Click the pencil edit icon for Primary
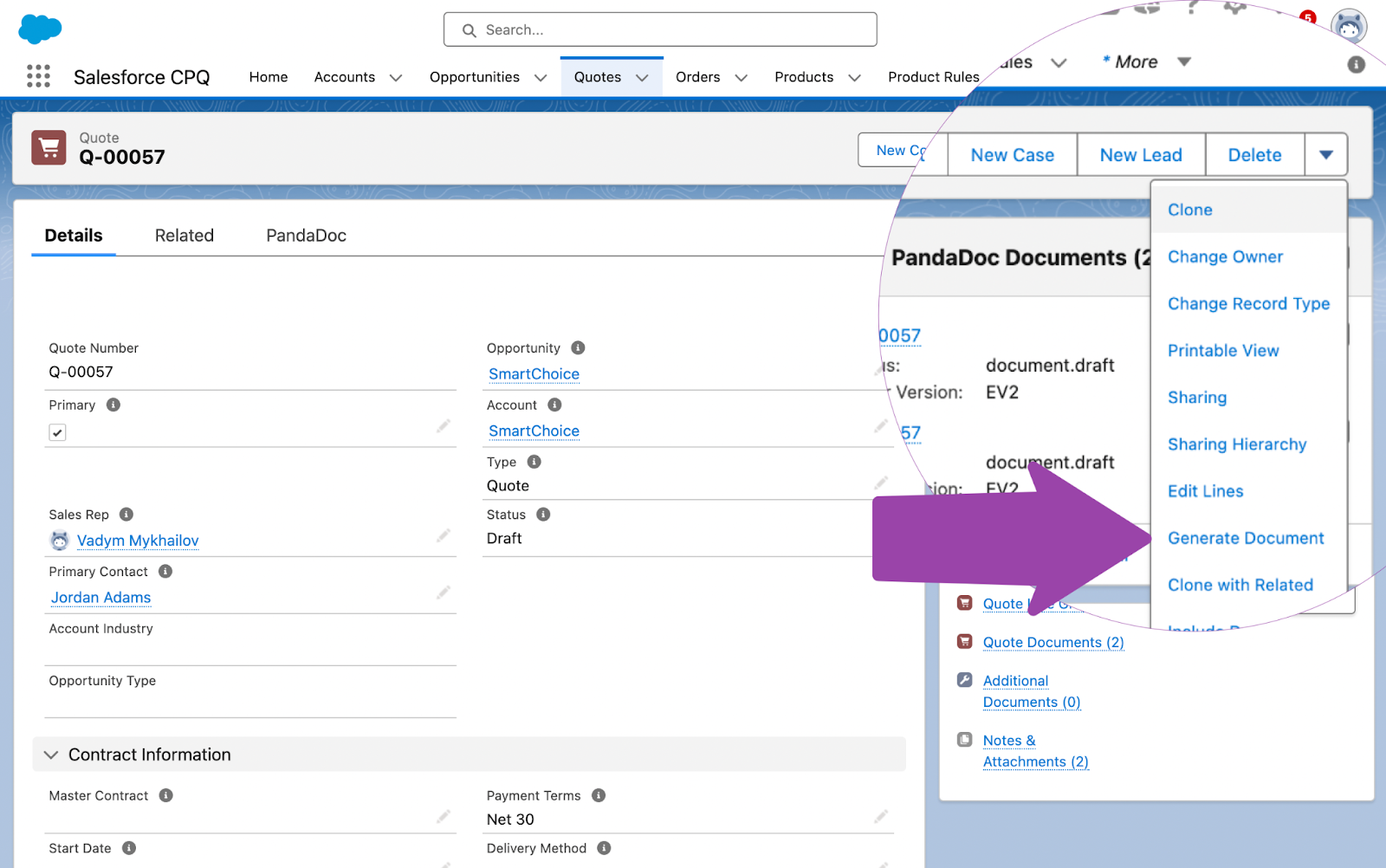Screen dimensions: 1386x868 click(444, 425)
